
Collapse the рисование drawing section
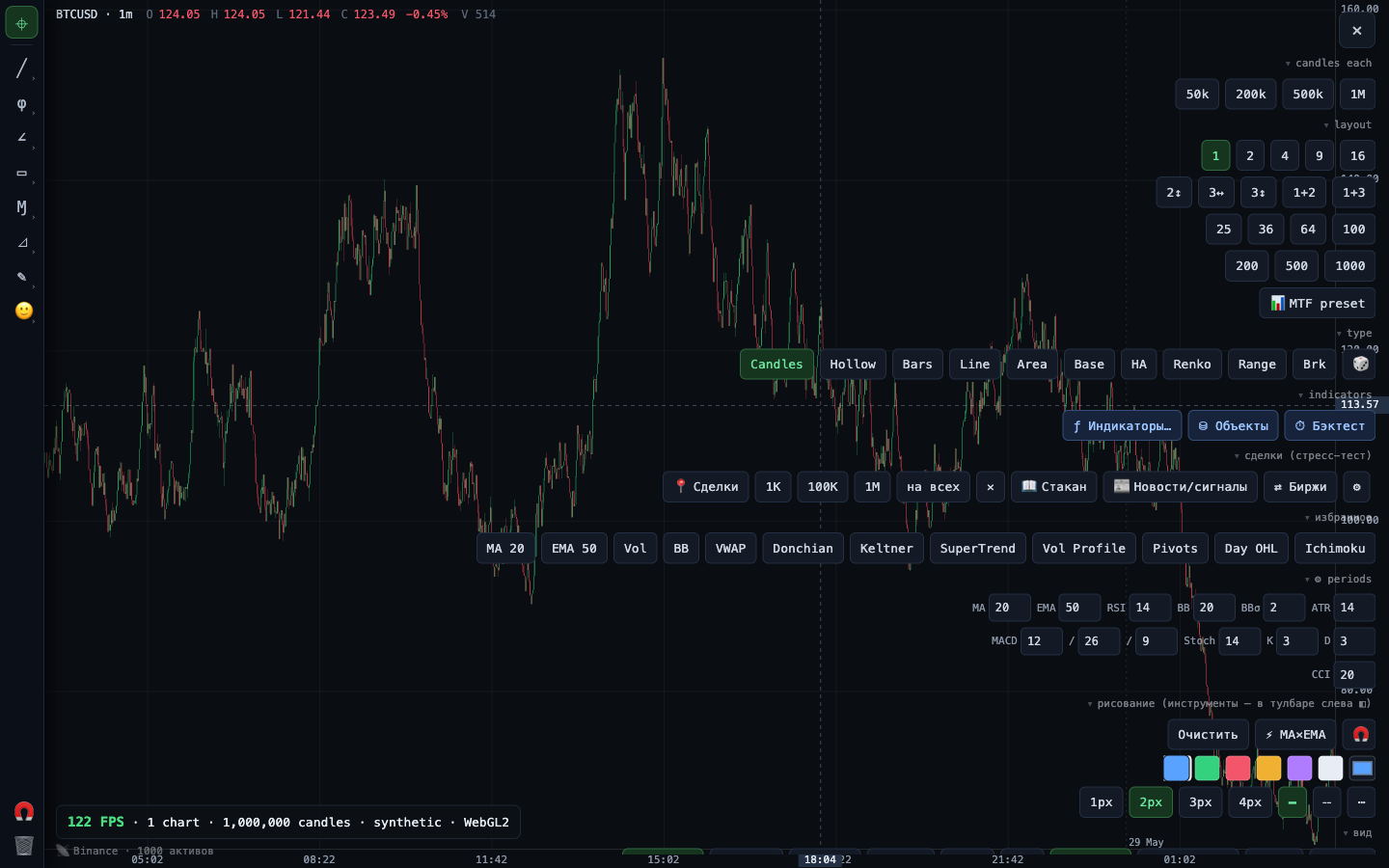[x=1229, y=703]
